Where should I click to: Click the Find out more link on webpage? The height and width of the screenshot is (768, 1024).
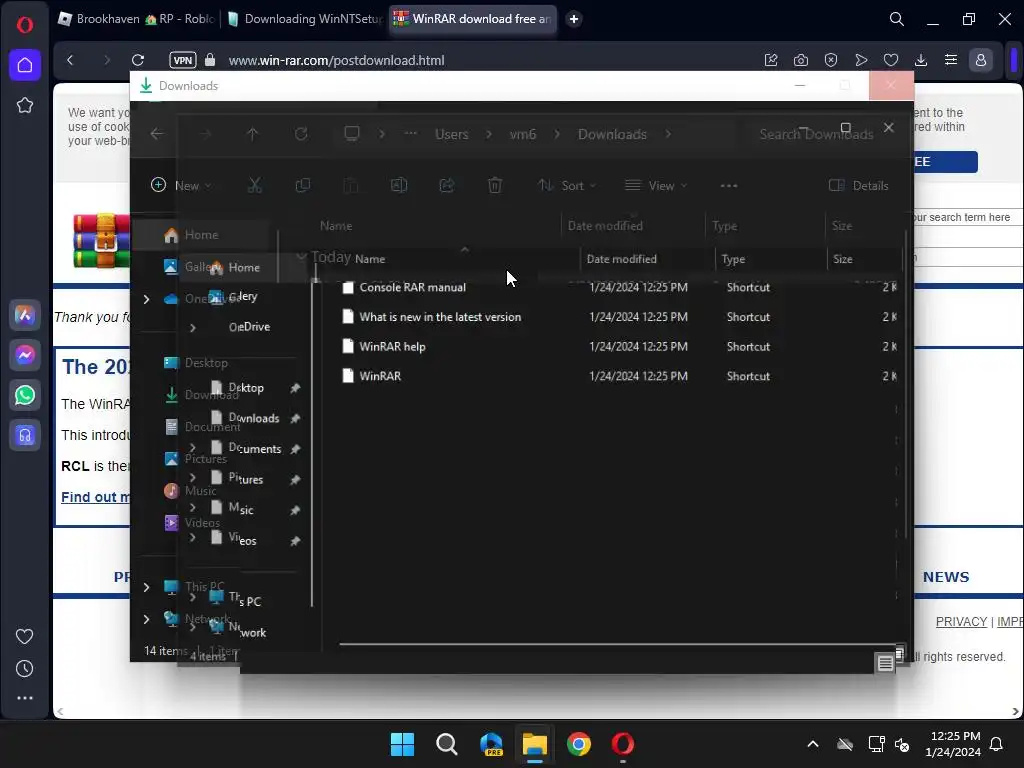(x=95, y=497)
